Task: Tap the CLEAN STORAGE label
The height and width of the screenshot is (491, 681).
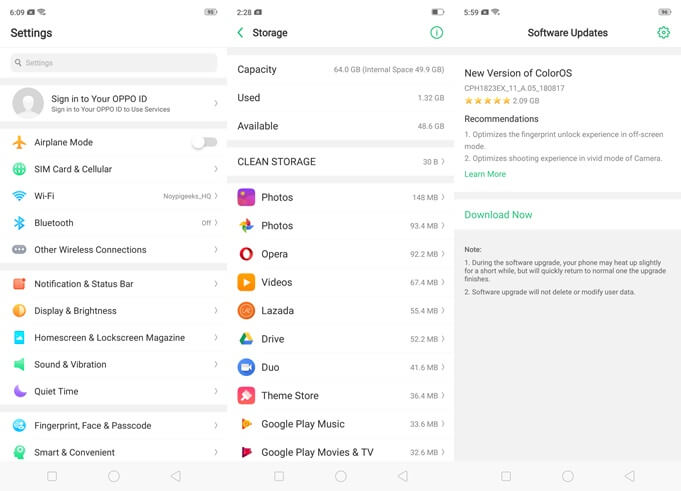Action: coord(276,161)
